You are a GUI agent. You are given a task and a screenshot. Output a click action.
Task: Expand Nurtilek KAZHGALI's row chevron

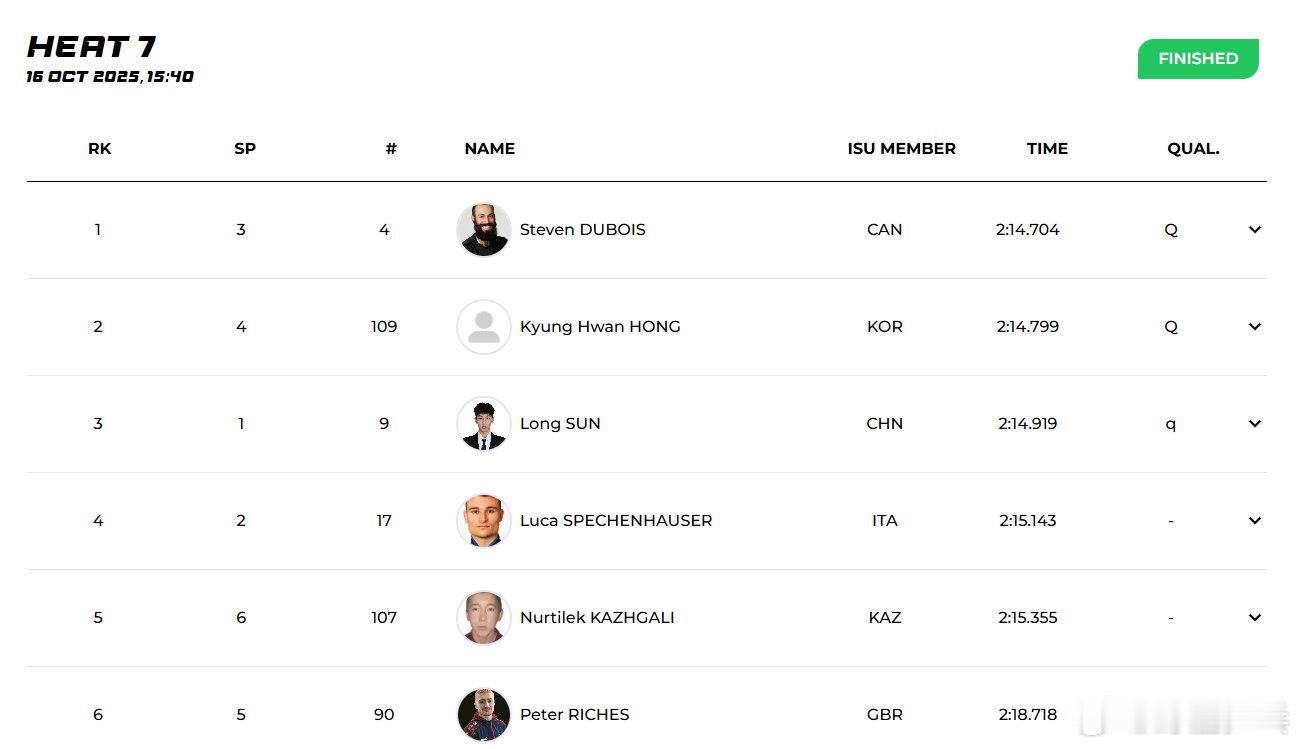(1255, 618)
